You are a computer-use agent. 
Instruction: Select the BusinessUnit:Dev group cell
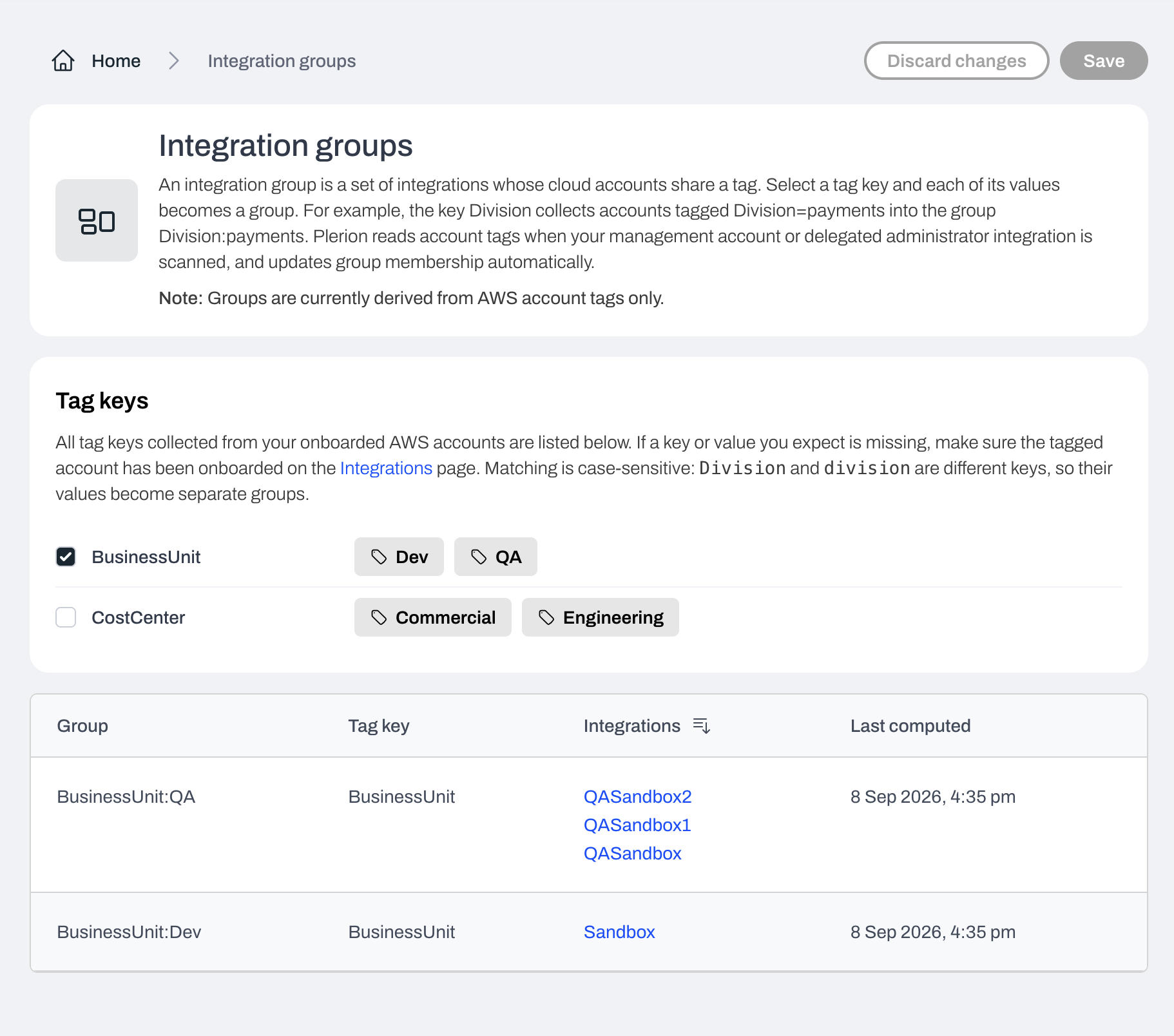129,932
